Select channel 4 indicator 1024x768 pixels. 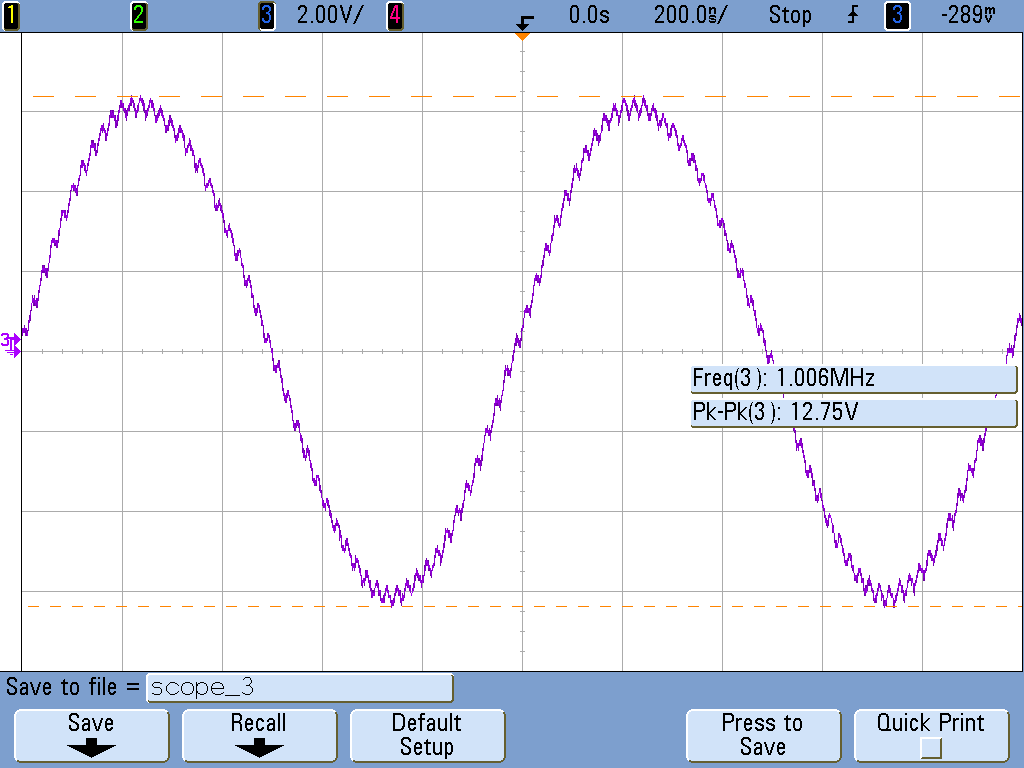point(394,15)
